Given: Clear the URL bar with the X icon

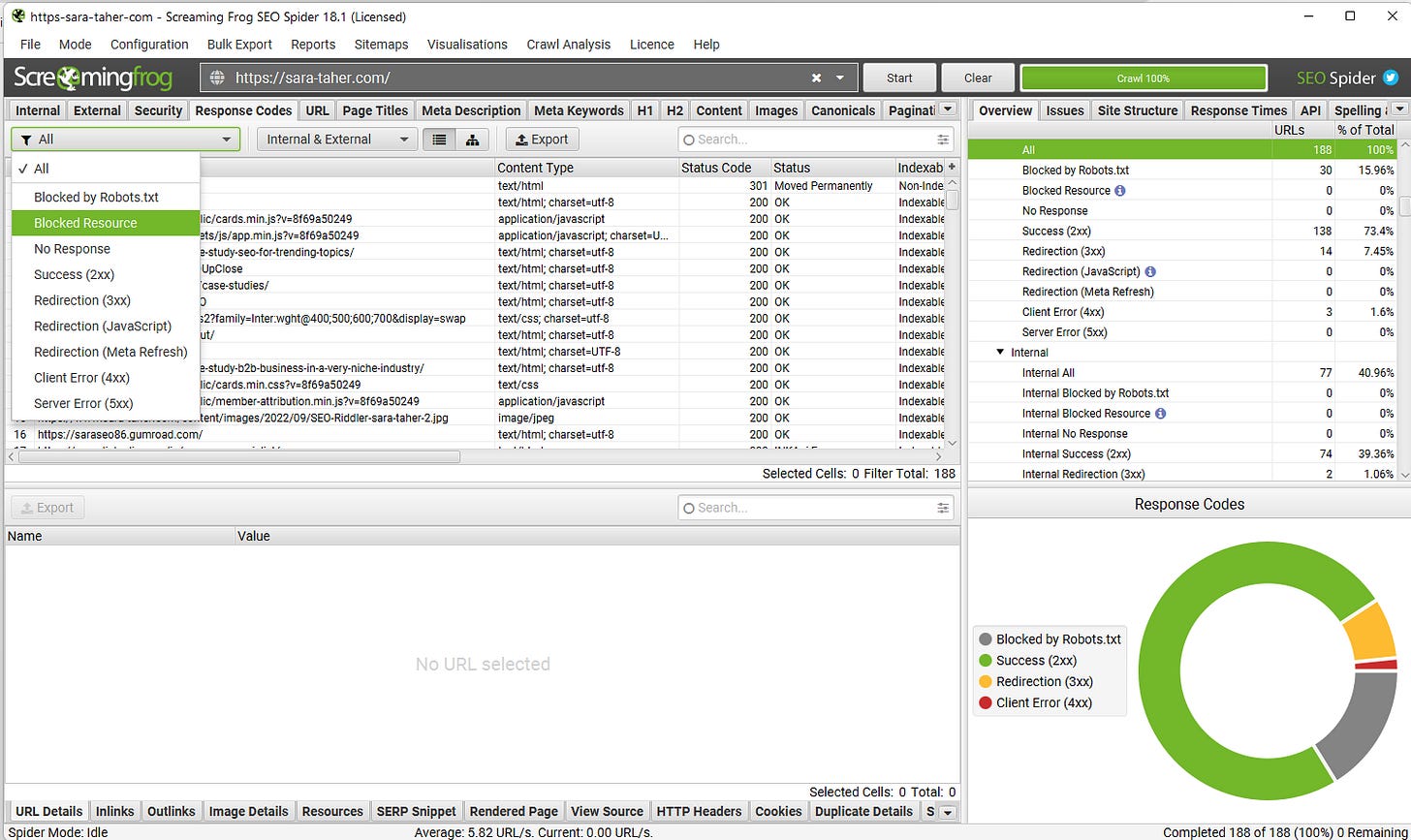Looking at the screenshot, I should [816, 78].
